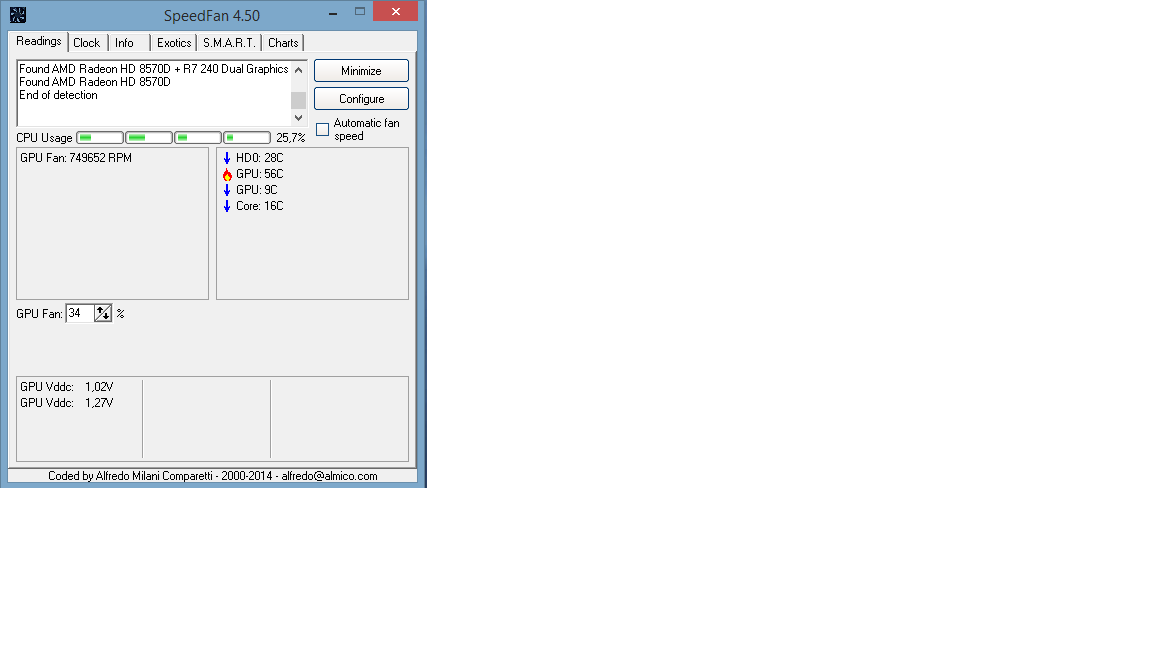Show the Charts tab

point(283,43)
